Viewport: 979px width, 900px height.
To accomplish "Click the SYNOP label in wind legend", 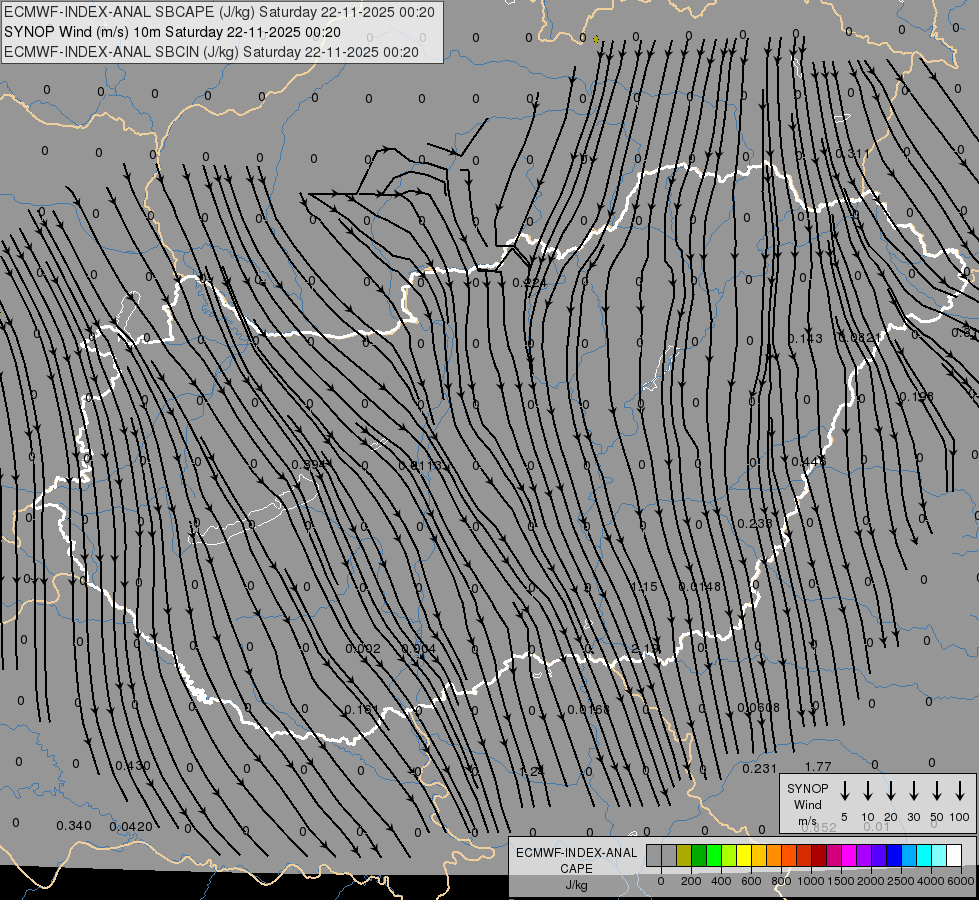I will click(807, 788).
